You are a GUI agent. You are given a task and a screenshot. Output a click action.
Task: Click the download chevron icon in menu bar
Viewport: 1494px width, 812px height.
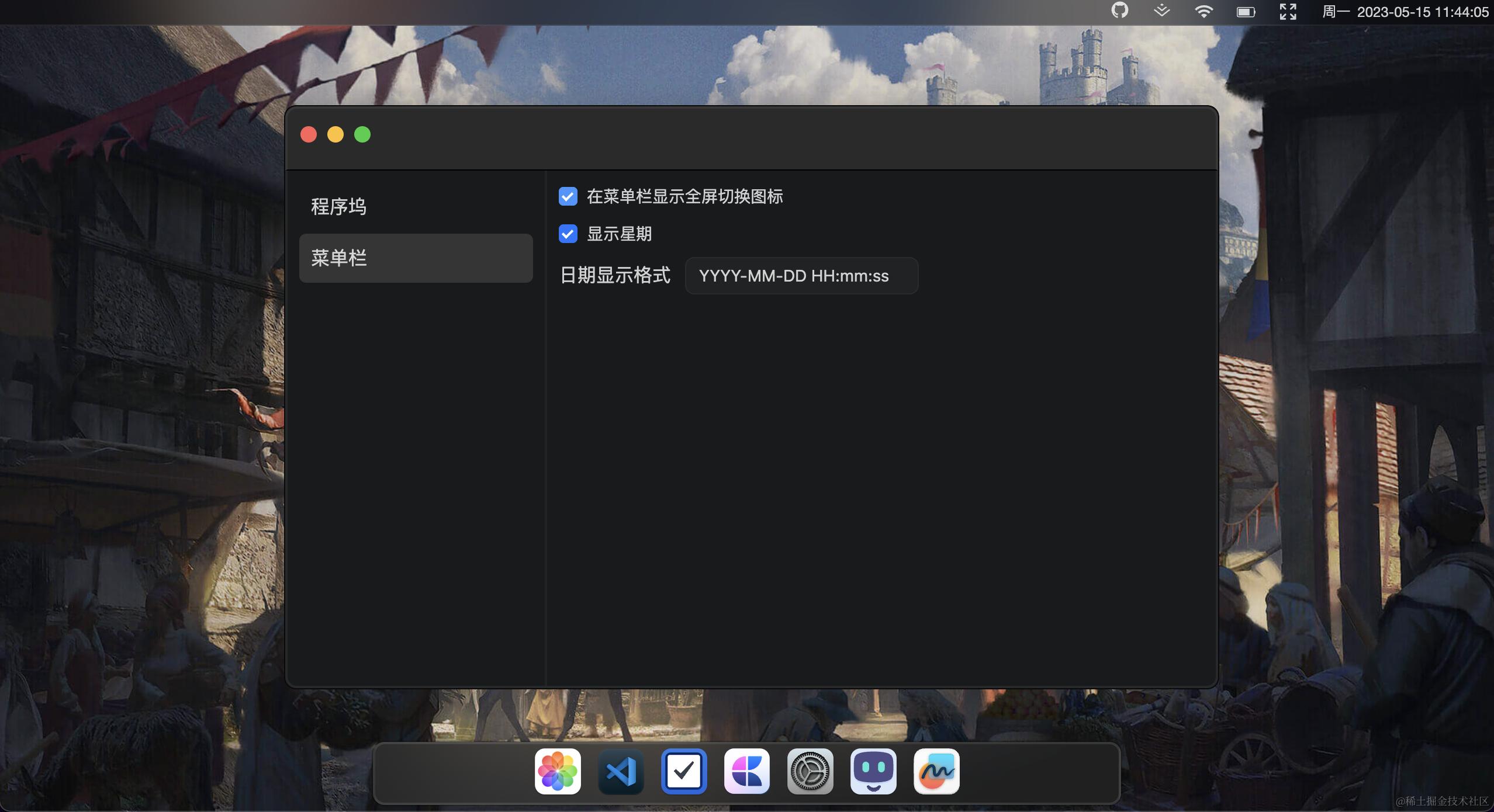tap(1162, 11)
